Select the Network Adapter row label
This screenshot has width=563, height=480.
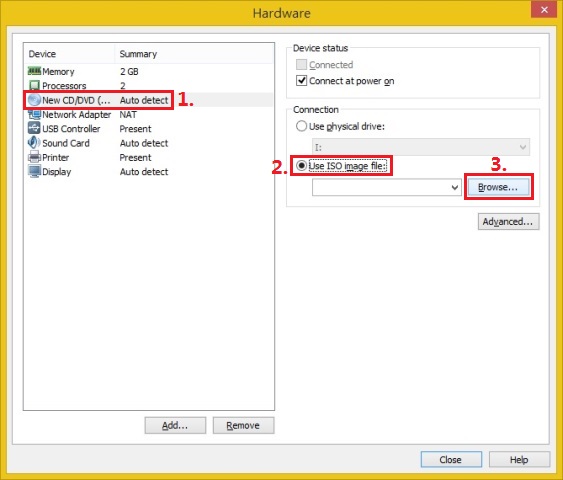pos(76,115)
